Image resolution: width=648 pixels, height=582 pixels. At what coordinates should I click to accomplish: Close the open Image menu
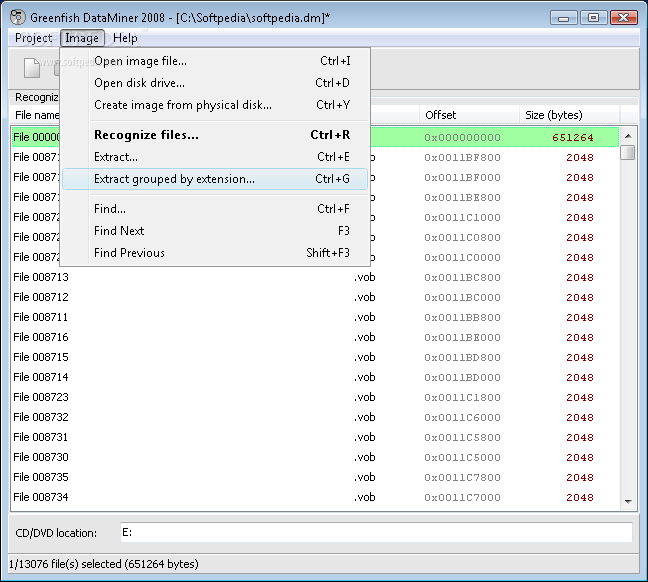82,38
